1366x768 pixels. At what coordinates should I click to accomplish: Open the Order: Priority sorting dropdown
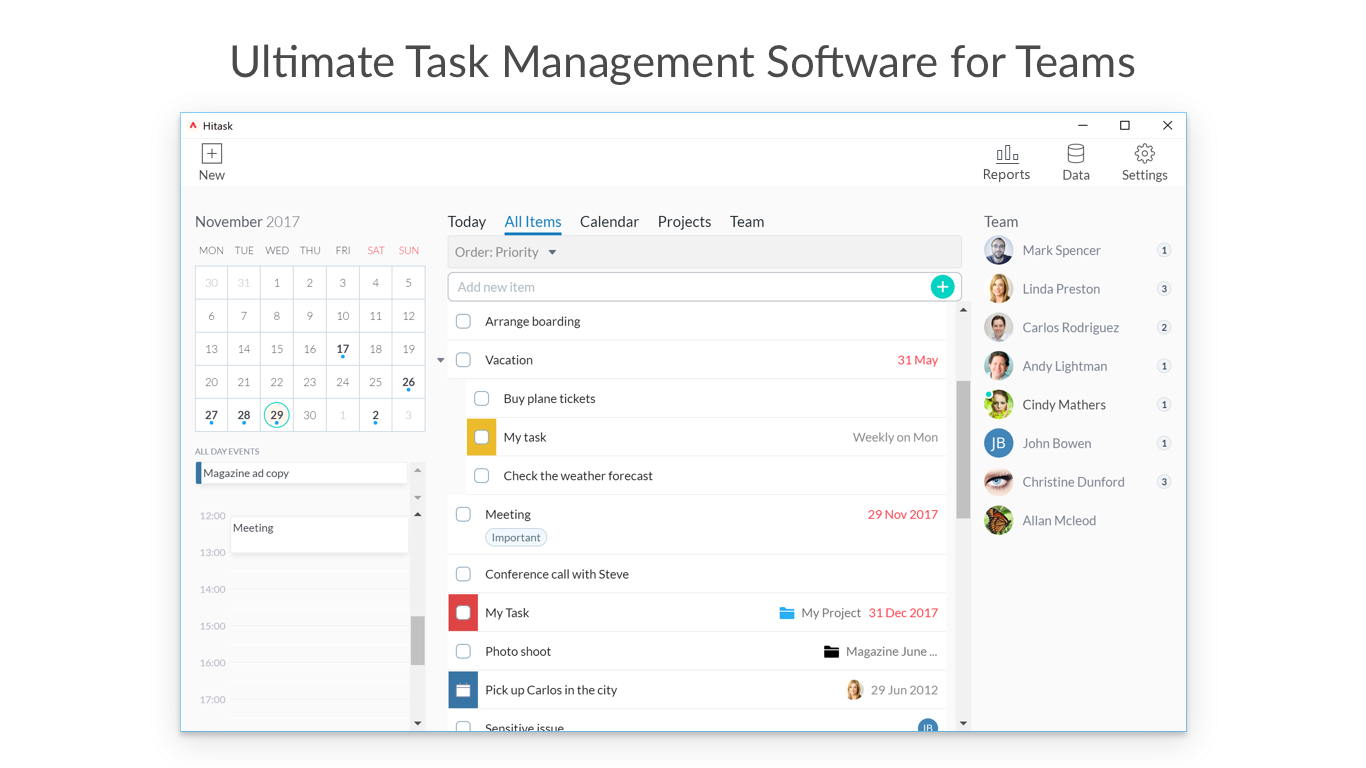pyautogui.click(x=505, y=252)
